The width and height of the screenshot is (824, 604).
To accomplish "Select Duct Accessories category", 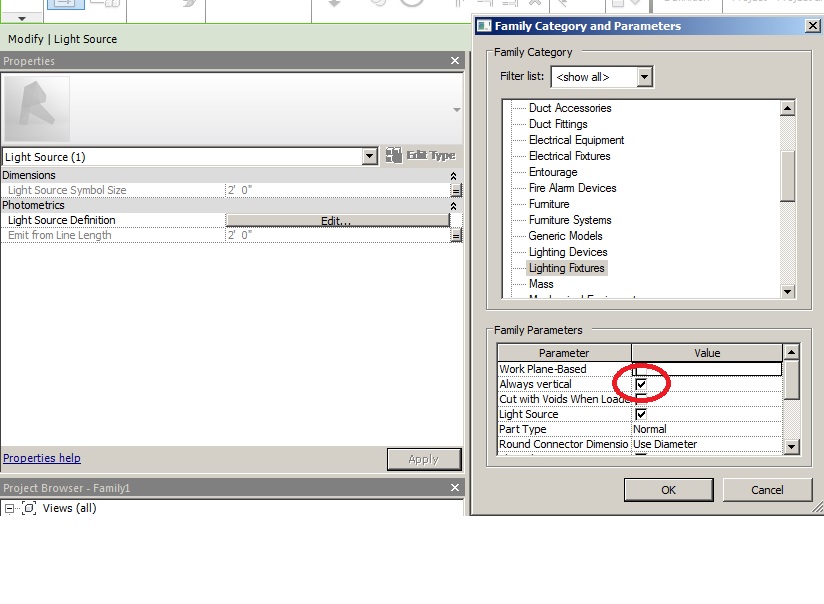I will pos(570,108).
